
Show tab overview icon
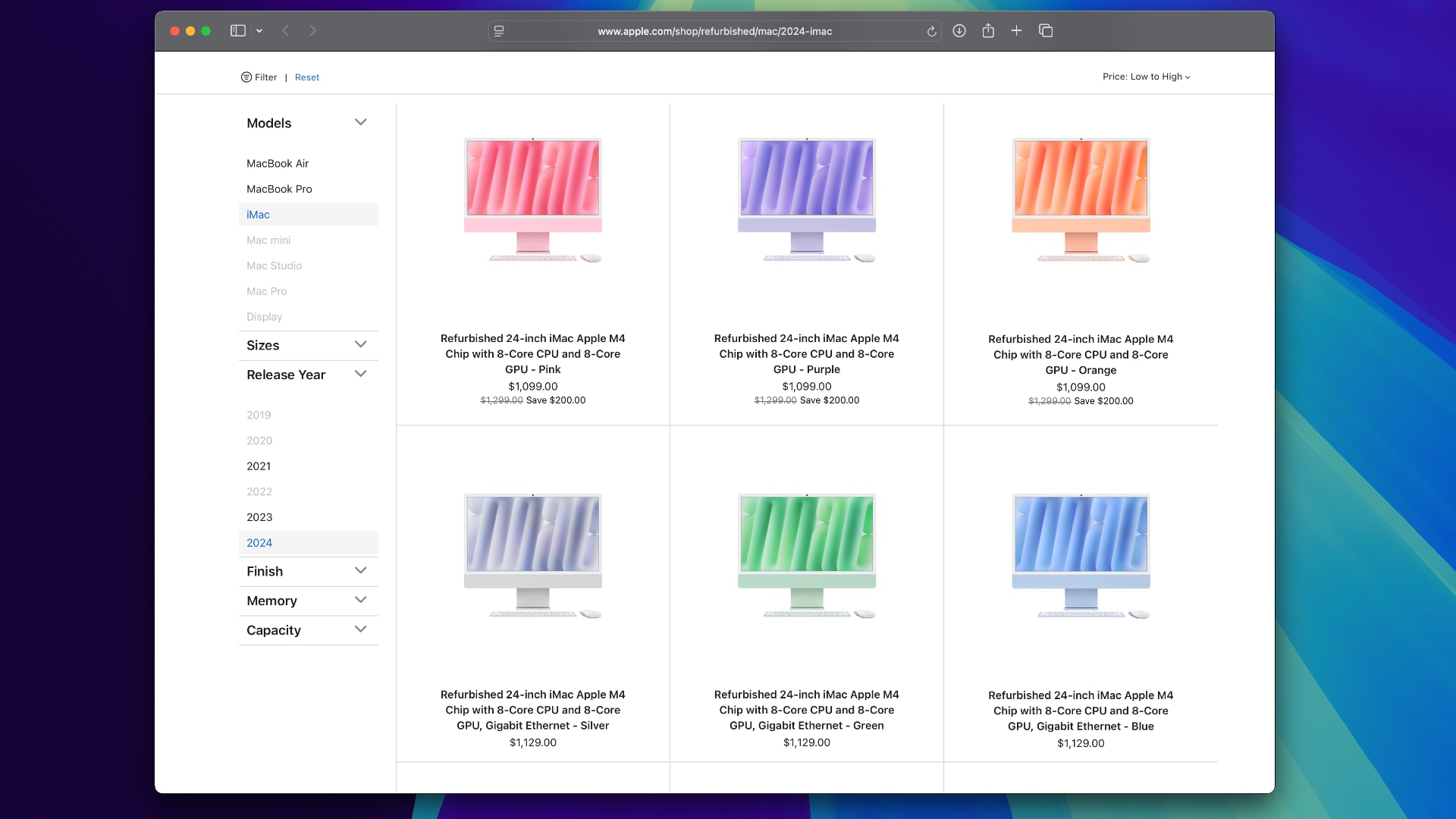click(1046, 31)
